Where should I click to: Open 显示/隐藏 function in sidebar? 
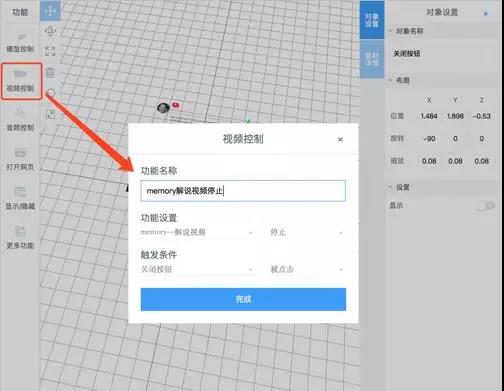click(20, 199)
